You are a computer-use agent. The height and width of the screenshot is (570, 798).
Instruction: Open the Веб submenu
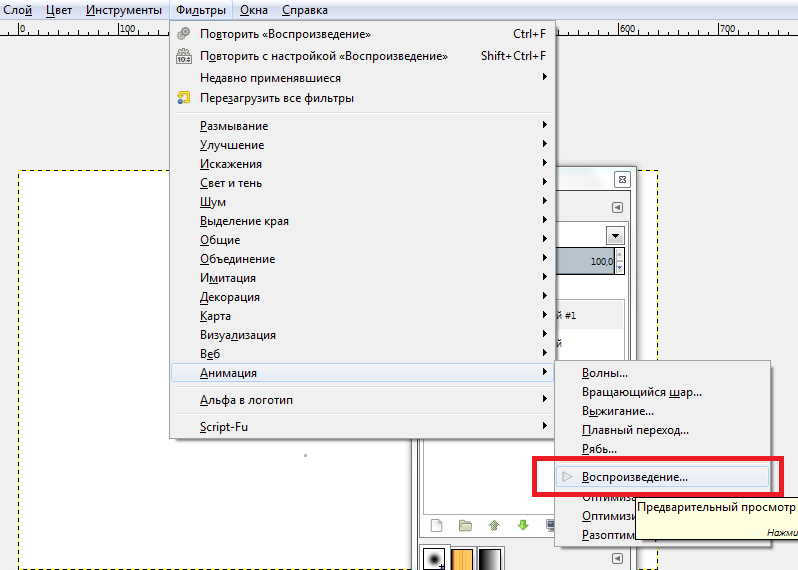tap(362, 354)
